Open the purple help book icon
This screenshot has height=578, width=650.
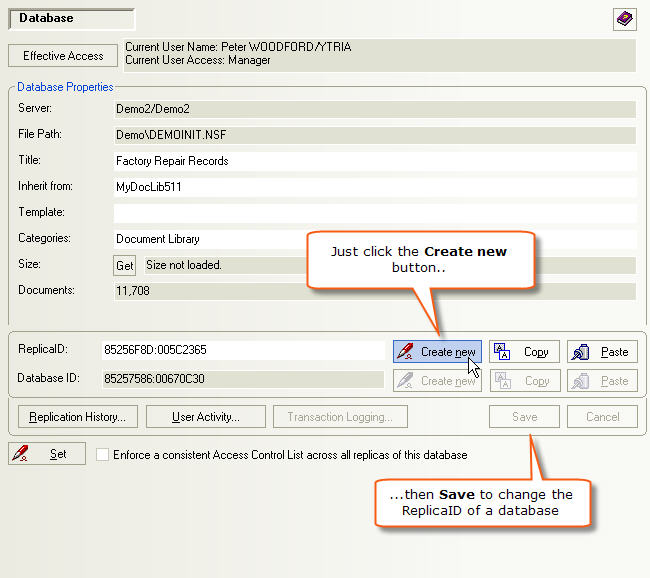[624, 19]
